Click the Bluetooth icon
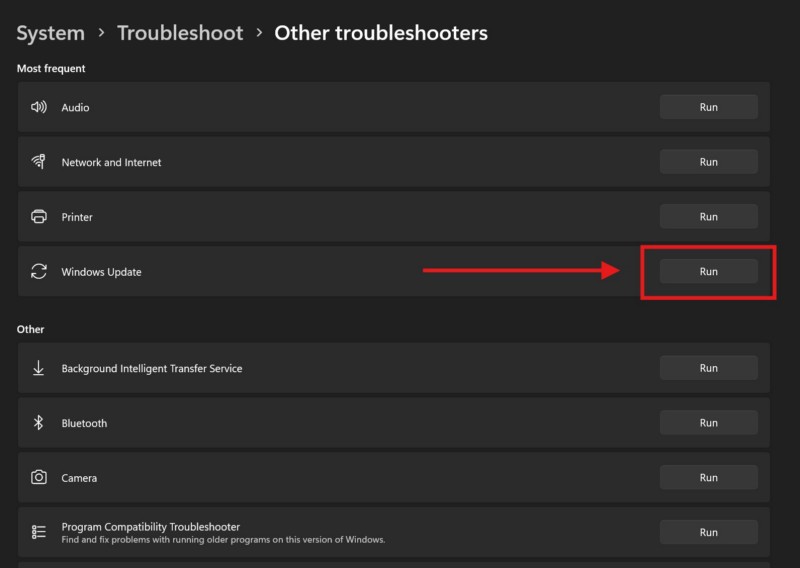Viewport: 800px width, 568px height. [39, 423]
